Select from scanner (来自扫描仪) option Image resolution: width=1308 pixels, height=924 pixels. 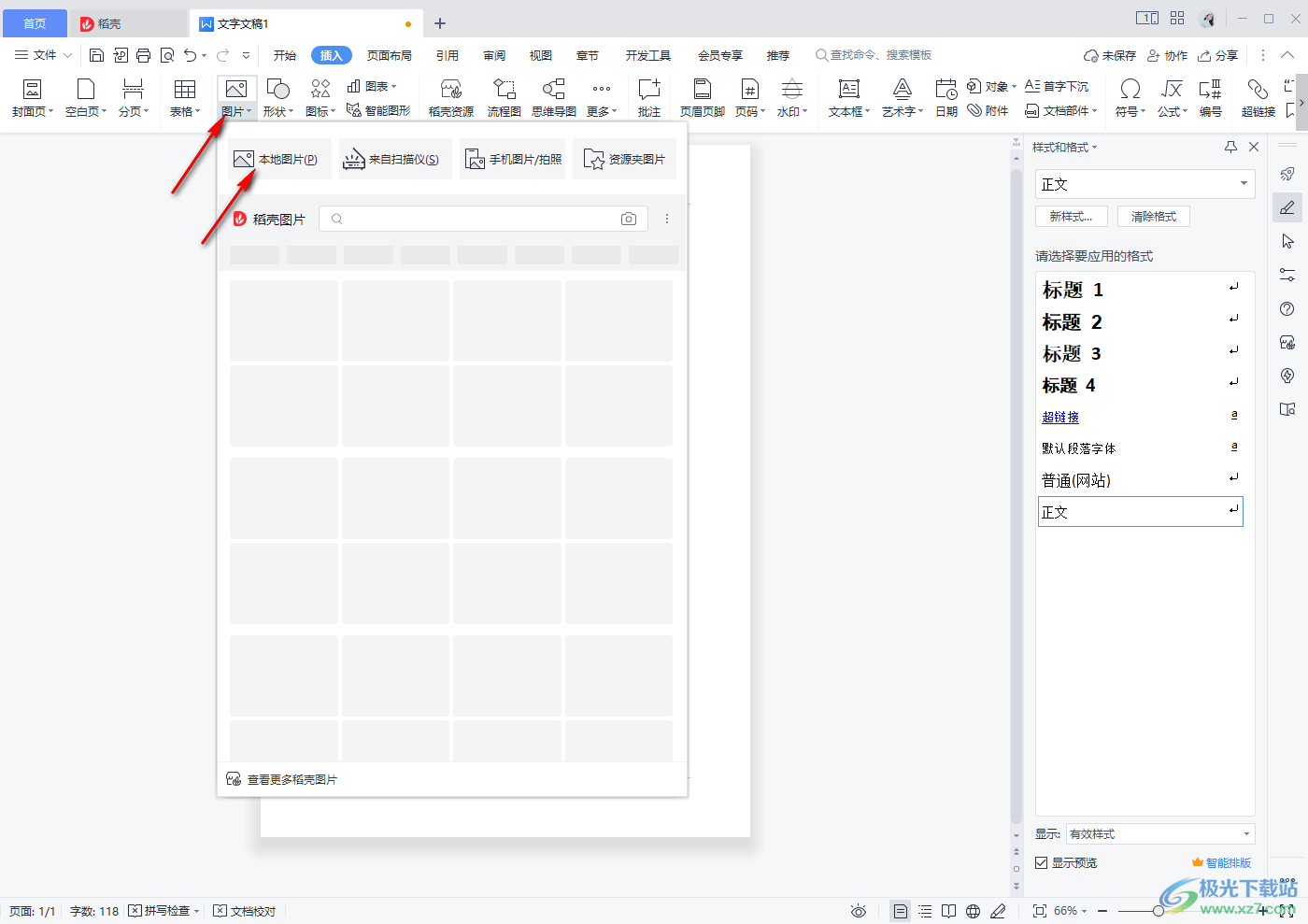[x=396, y=159]
